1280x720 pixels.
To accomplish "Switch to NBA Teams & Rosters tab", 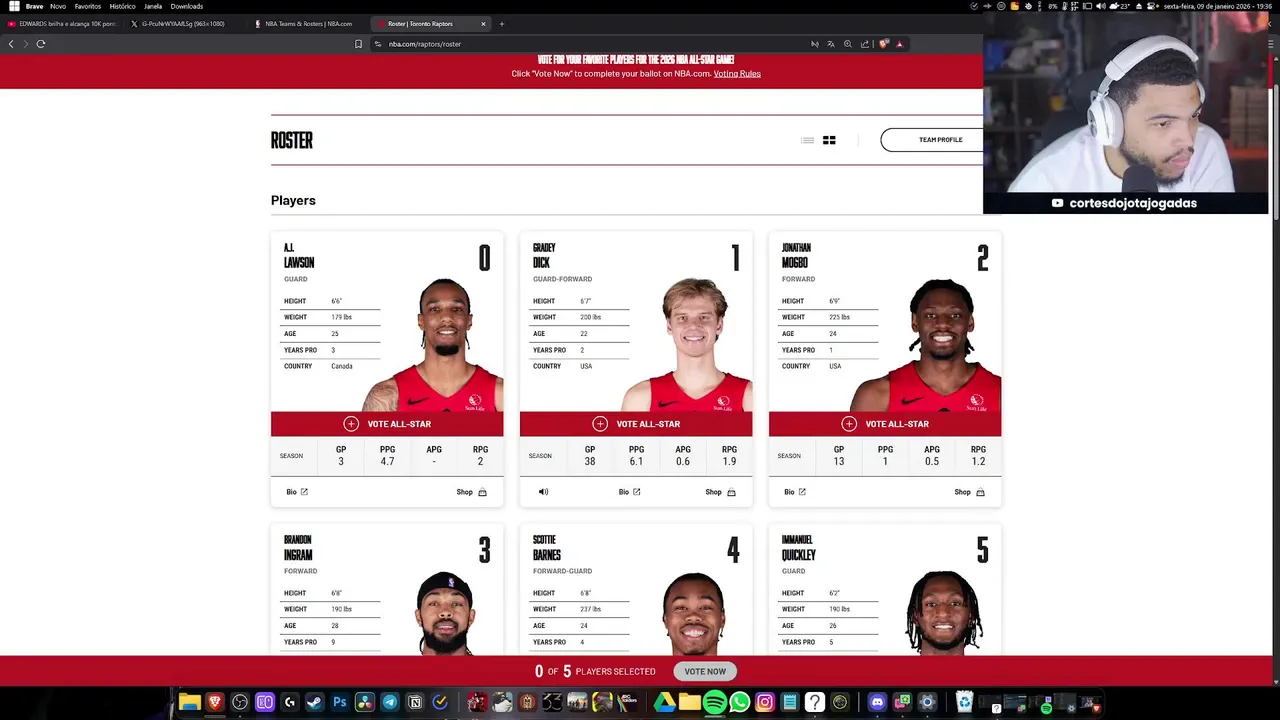I will pos(307,23).
